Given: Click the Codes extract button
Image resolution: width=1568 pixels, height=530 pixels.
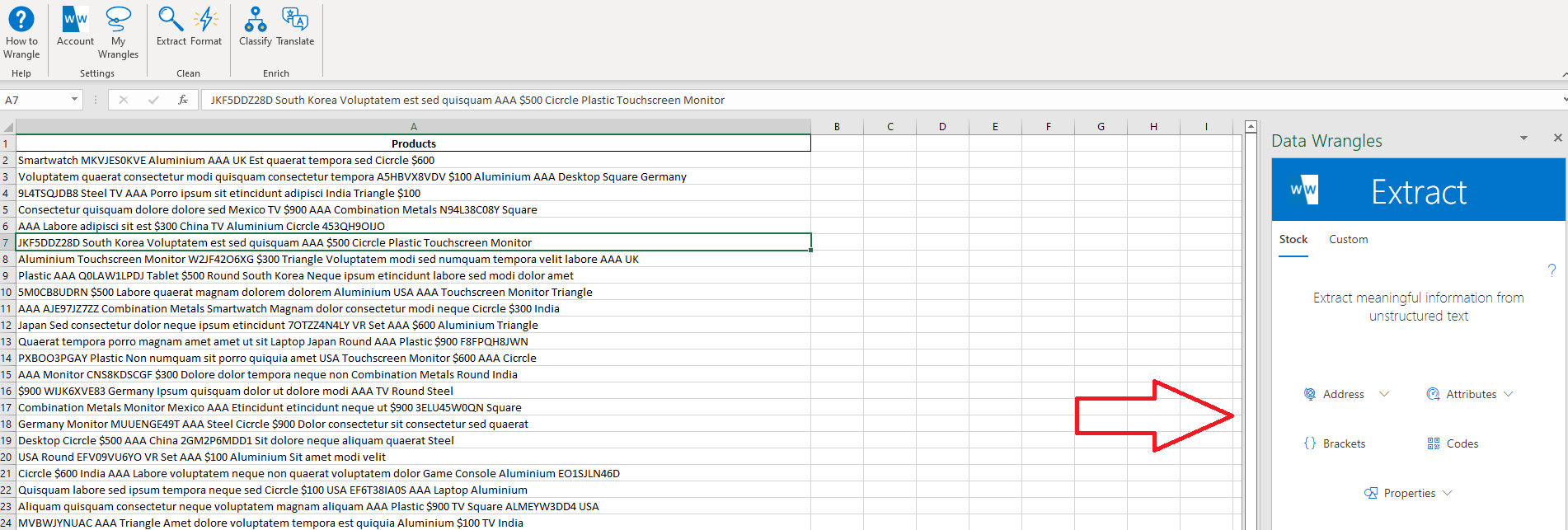Looking at the screenshot, I should pyautogui.click(x=1453, y=443).
